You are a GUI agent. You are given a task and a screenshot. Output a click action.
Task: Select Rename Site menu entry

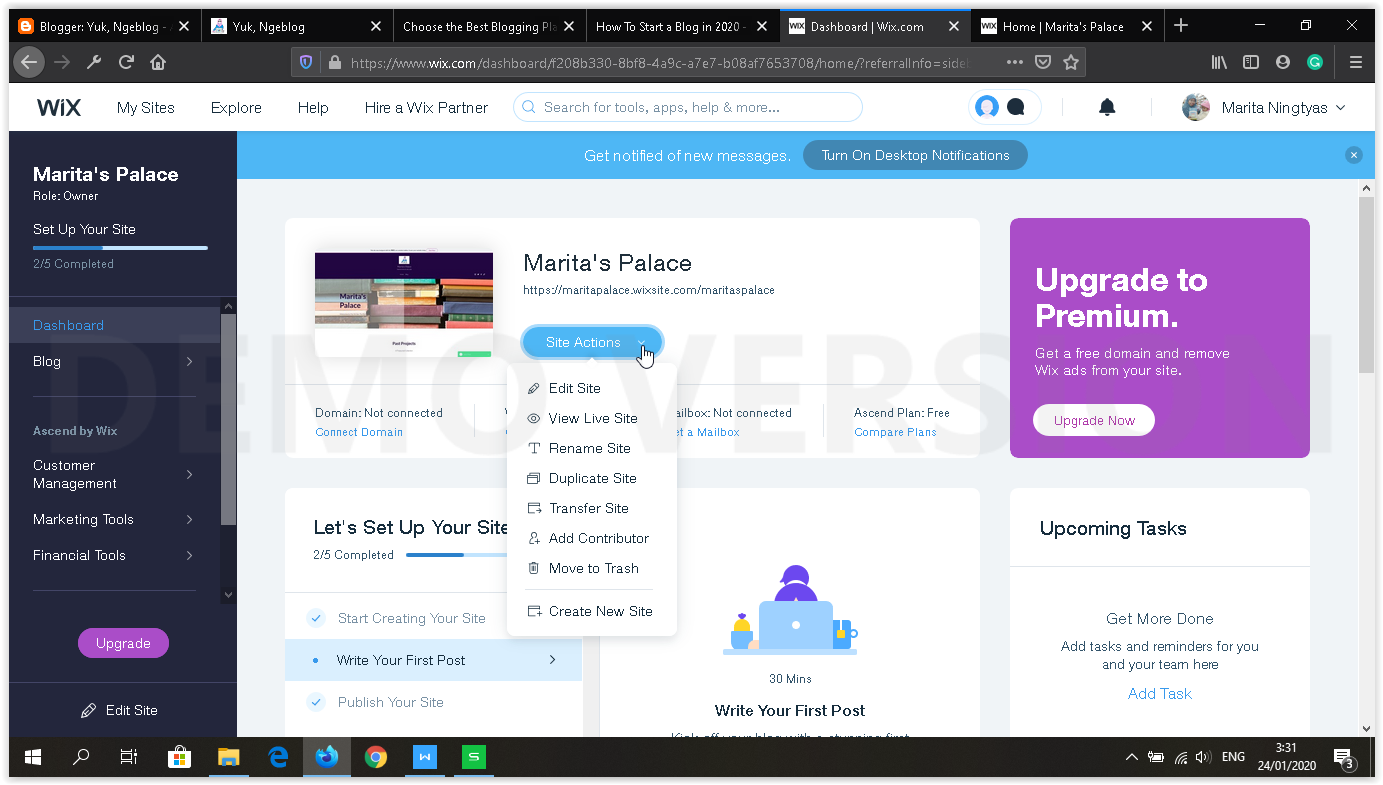(590, 448)
